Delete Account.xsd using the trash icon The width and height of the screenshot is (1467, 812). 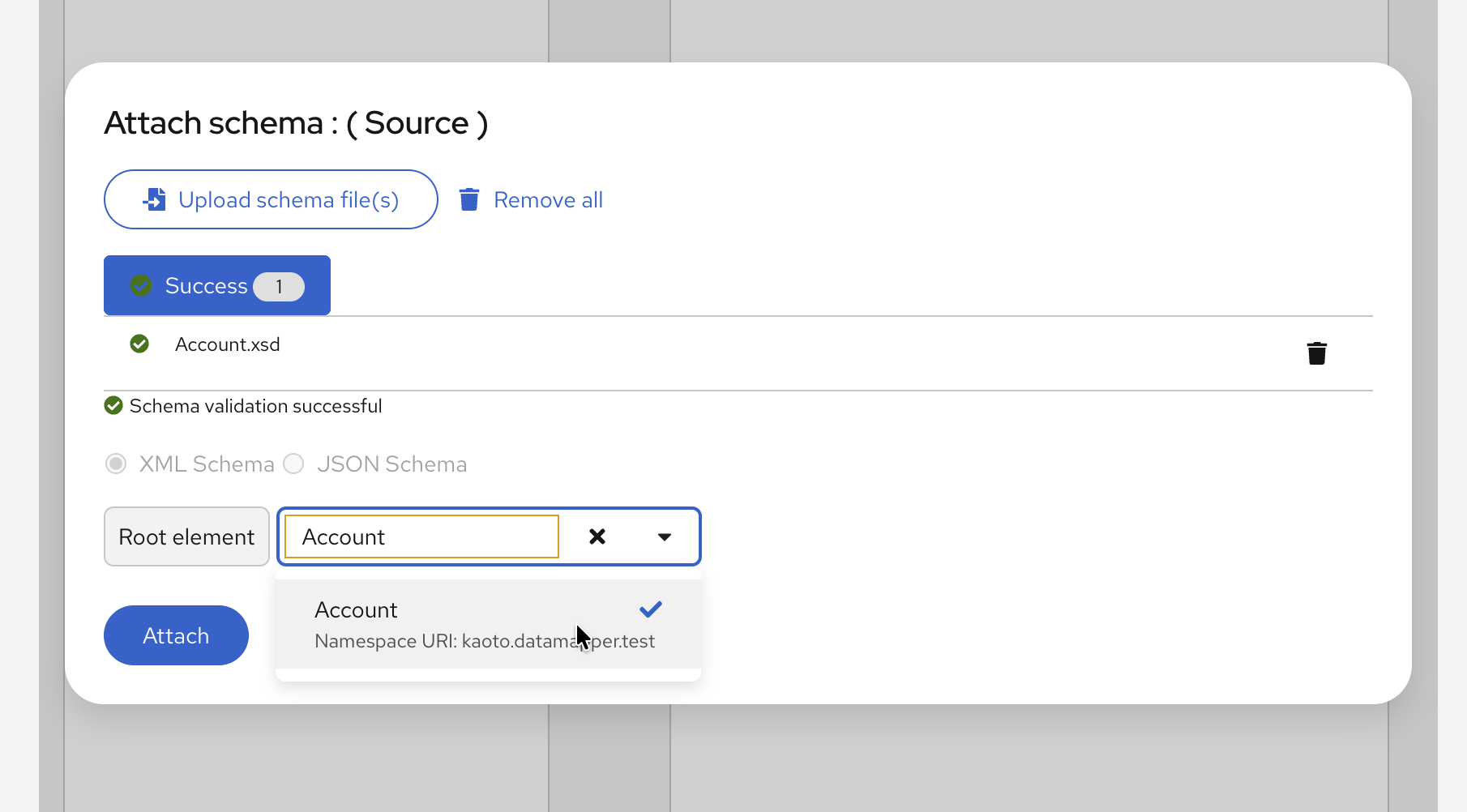pyautogui.click(x=1316, y=353)
